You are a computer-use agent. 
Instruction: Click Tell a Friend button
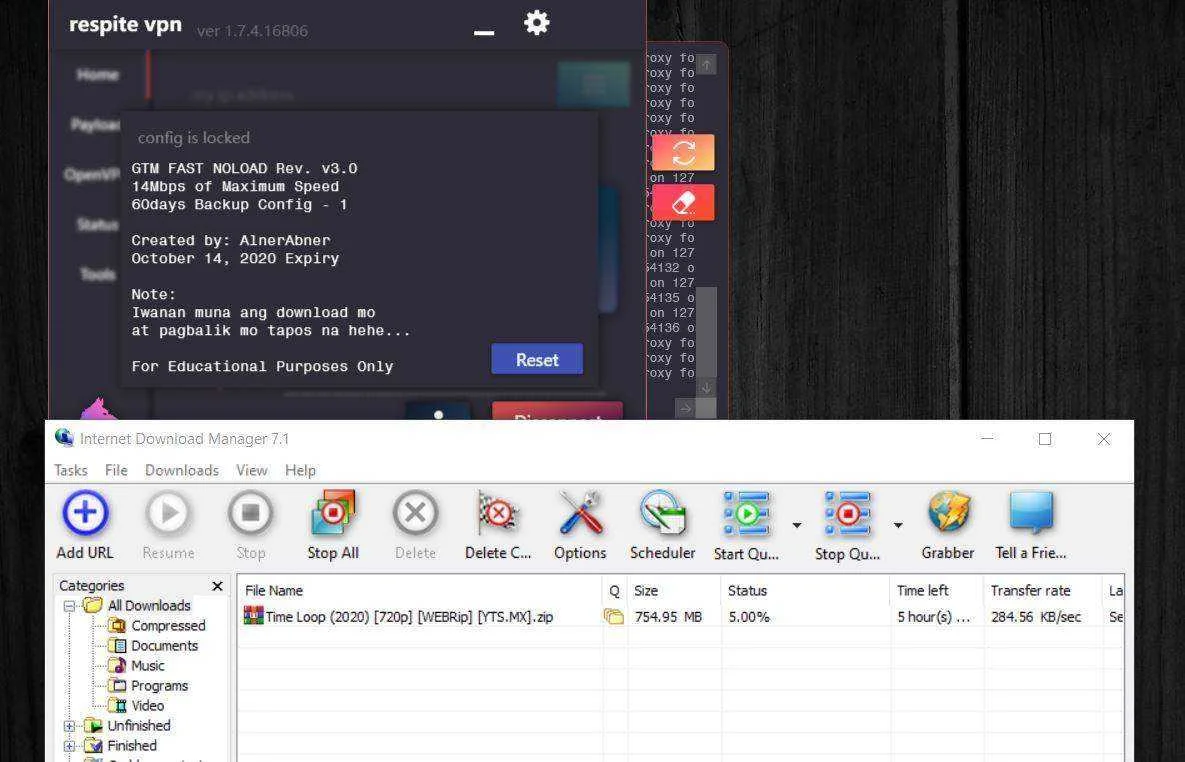point(1031,525)
